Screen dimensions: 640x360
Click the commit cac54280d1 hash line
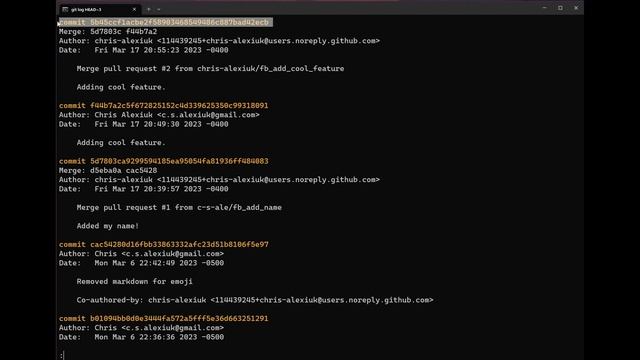point(163,244)
